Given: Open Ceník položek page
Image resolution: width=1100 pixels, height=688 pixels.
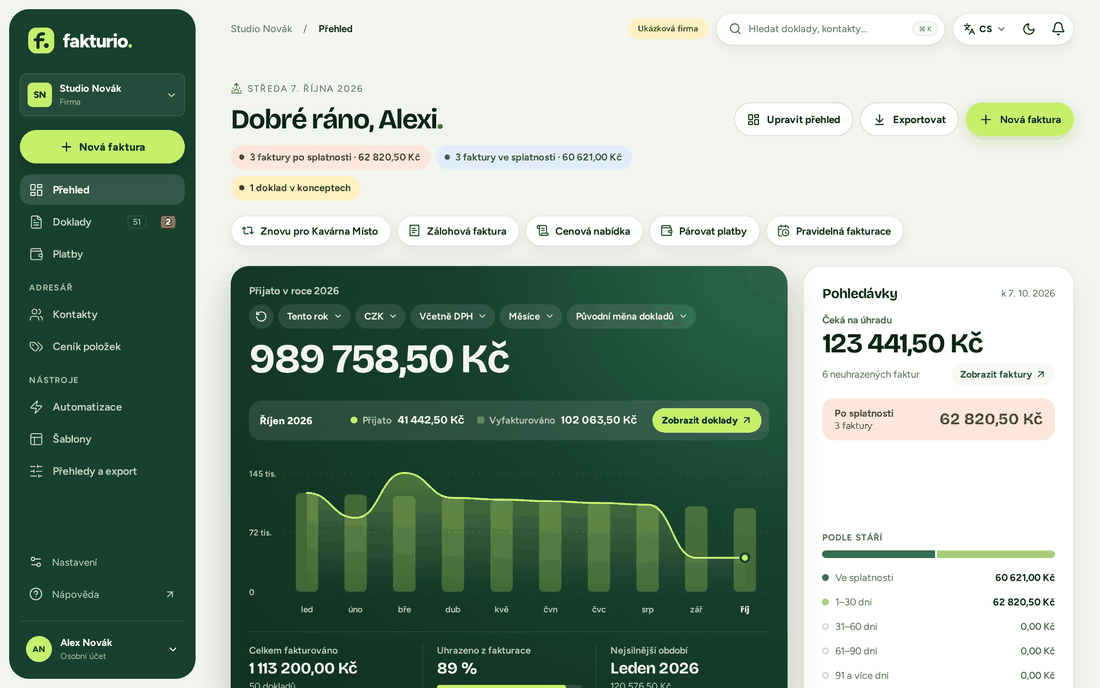Looking at the screenshot, I should point(102,347).
